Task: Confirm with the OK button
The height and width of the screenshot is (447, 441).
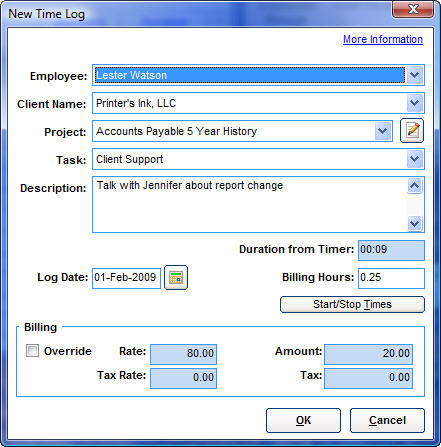Action: (303, 420)
